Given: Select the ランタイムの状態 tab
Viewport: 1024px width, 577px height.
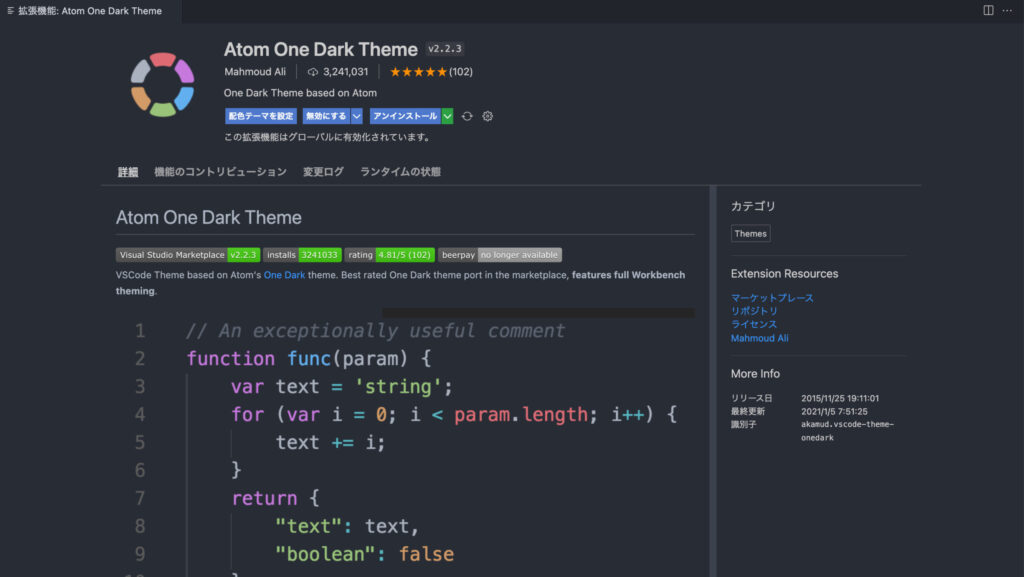Looking at the screenshot, I should pos(400,172).
